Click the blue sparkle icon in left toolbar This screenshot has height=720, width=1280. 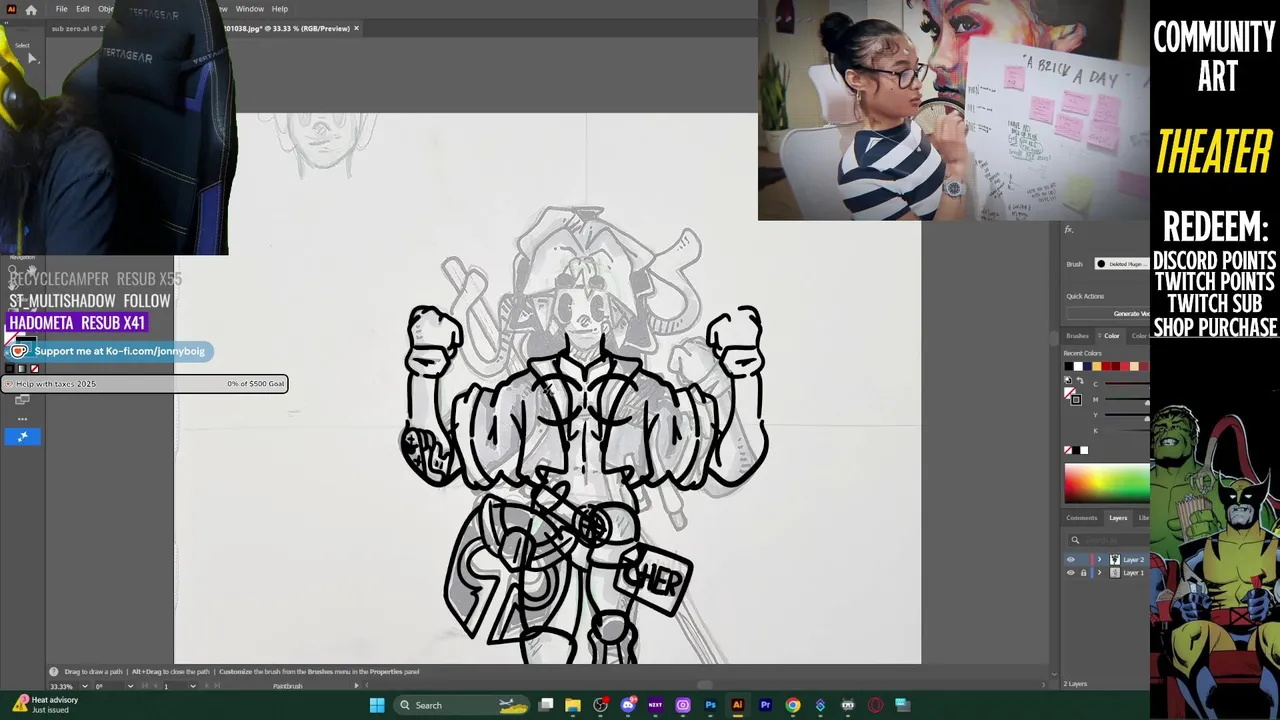pyautogui.click(x=22, y=436)
